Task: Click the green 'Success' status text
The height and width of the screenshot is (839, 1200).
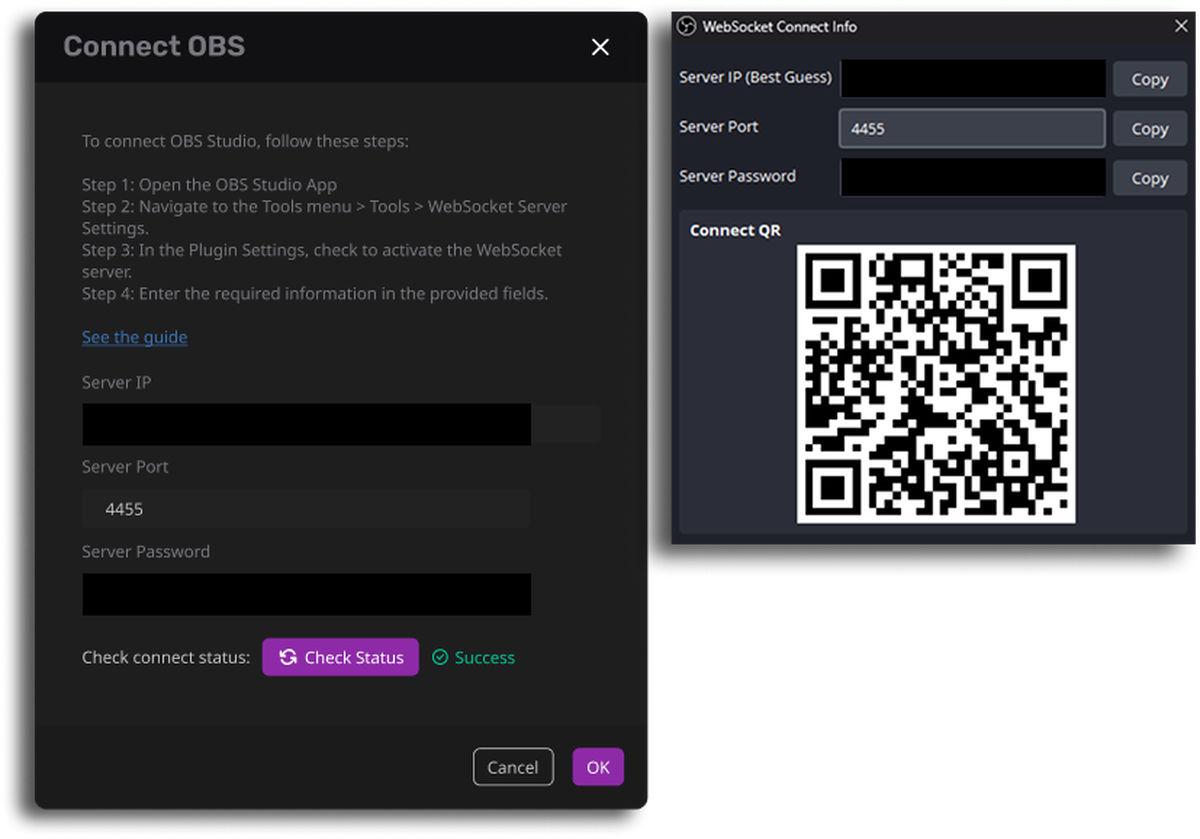Action: click(x=485, y=657)
